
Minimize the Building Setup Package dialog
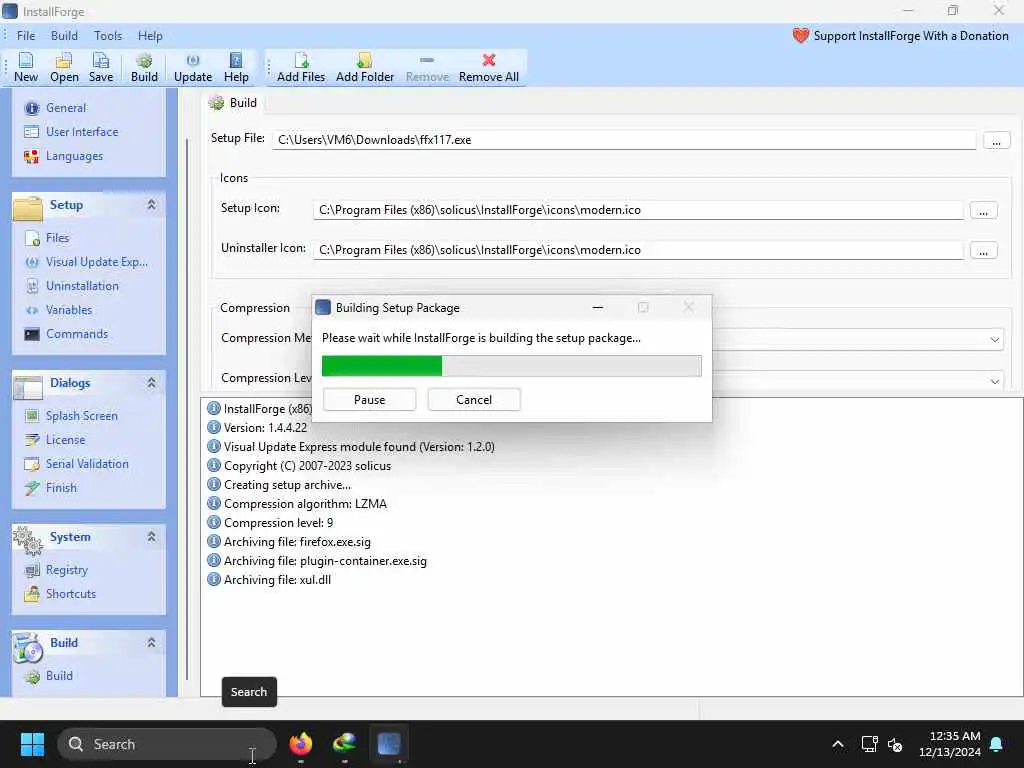598,308
